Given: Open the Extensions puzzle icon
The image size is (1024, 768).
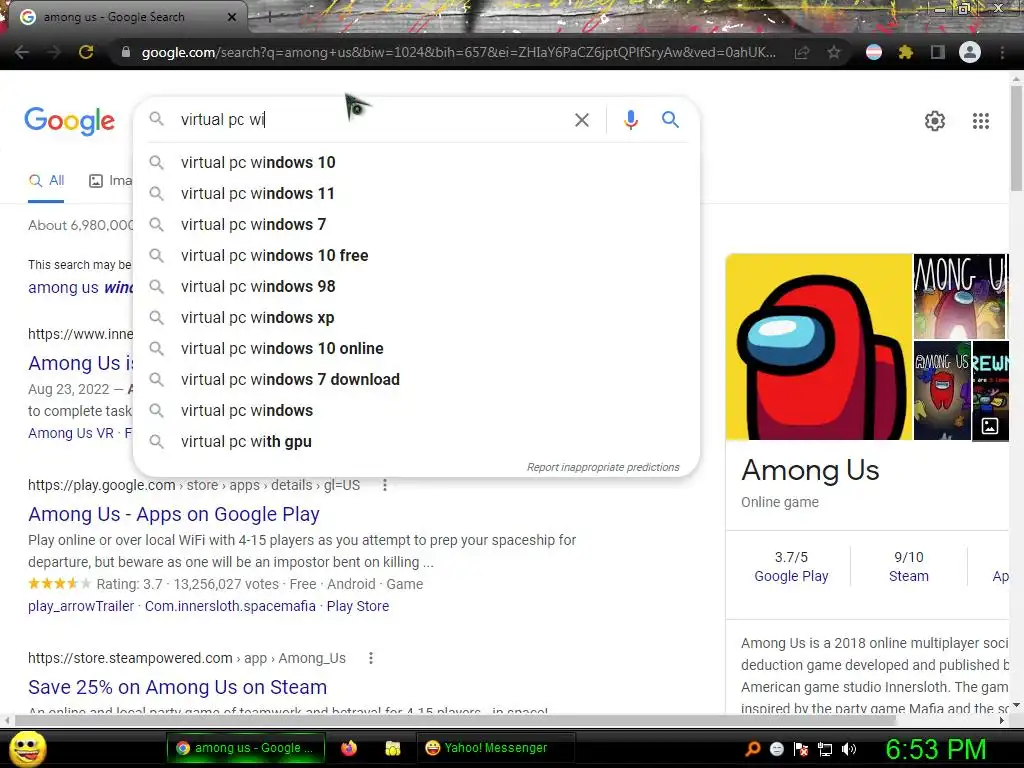Looking at the screenshot, I should click(906, 52).
